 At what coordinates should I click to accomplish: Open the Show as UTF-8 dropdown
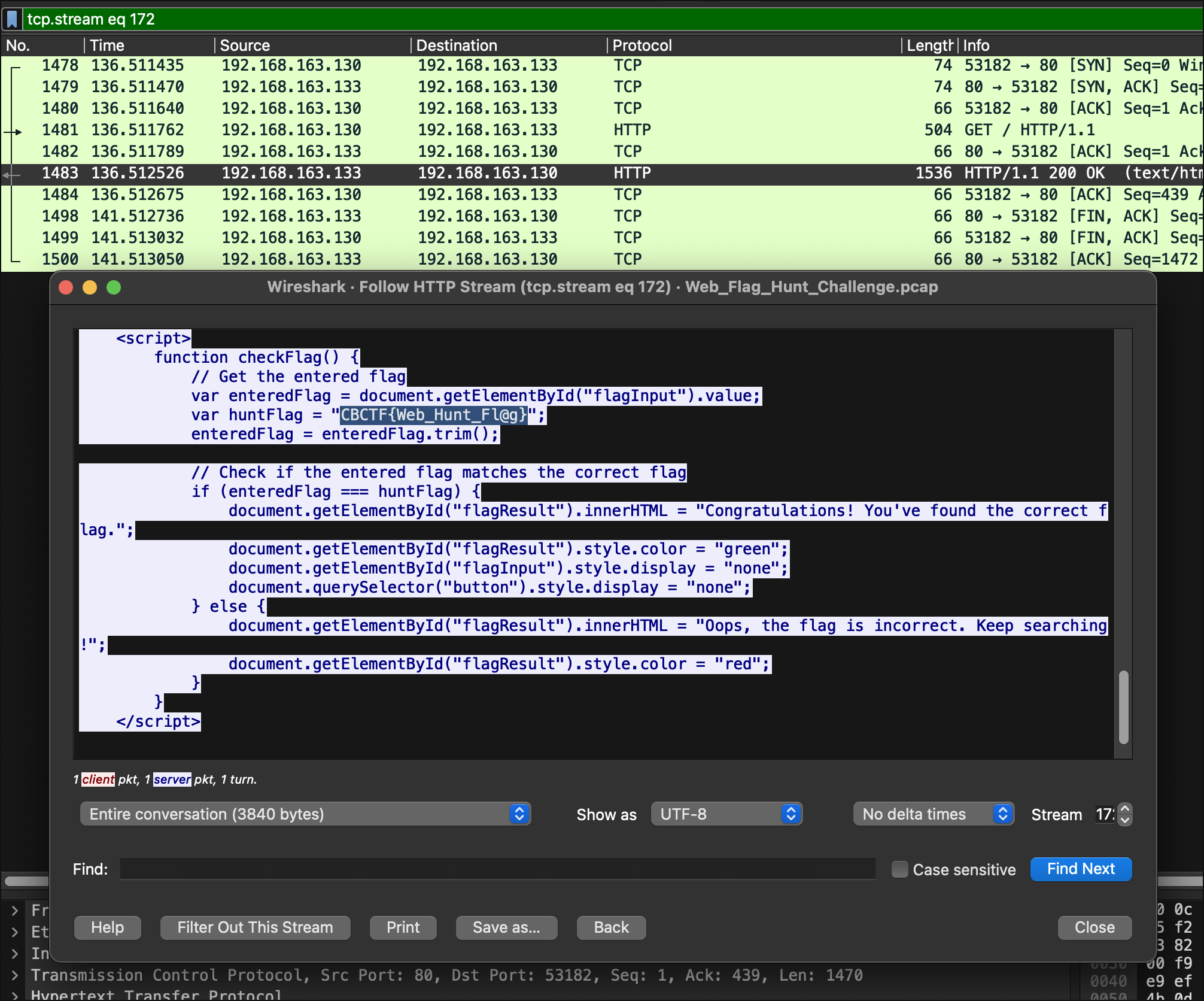726,814
